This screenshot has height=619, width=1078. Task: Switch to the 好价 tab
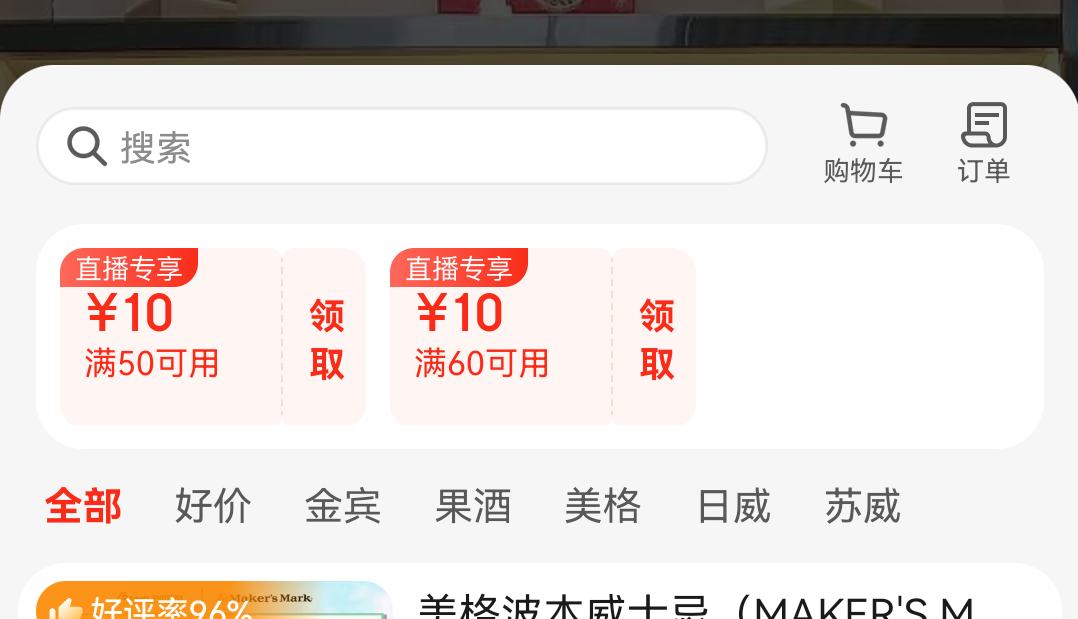click(213, 506)
